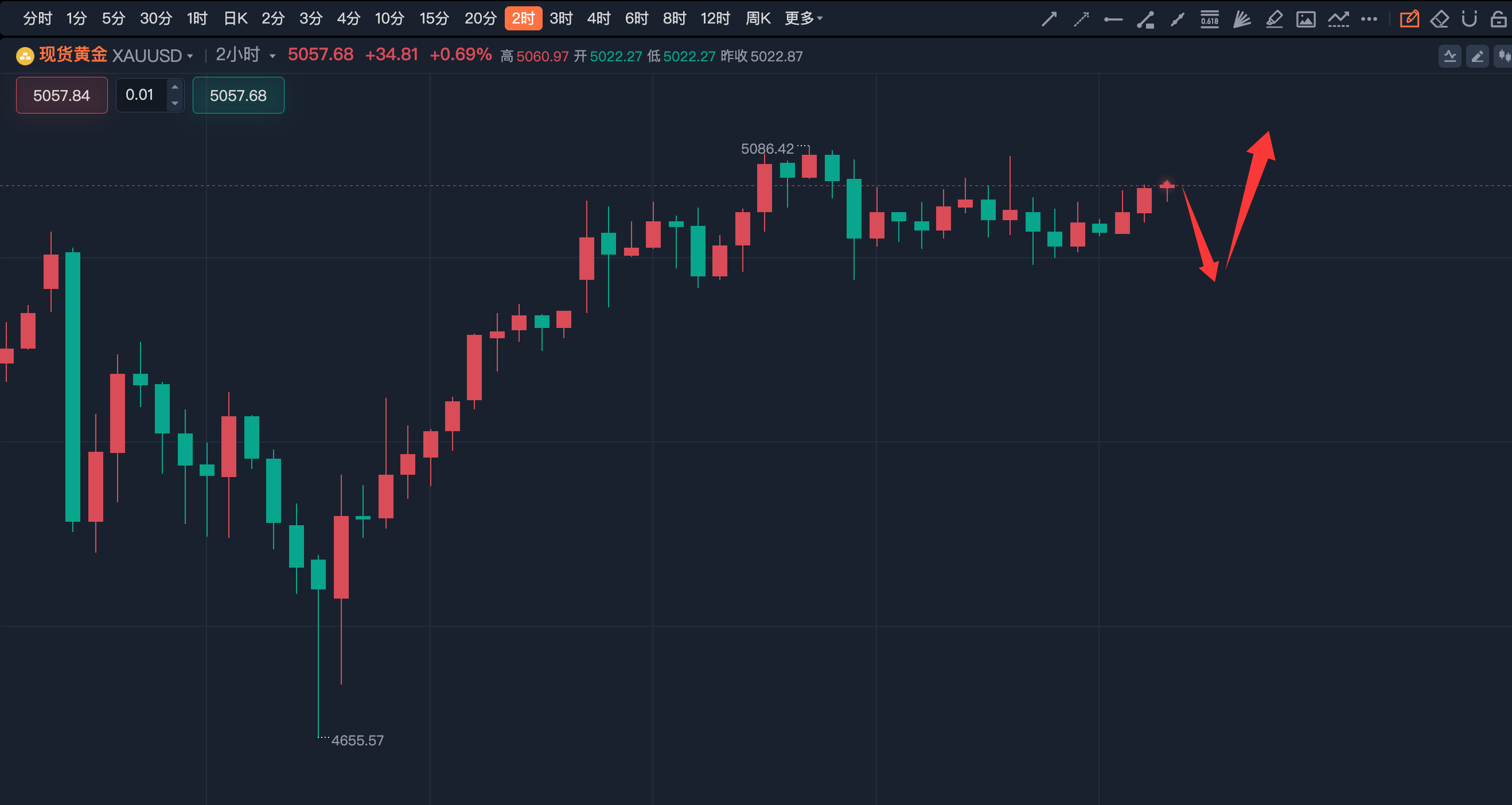The height and width of the screenshot is (805, 1512).
Task: Select the solid arrow line tool
Action: pyautogui.click(x=1049, y=19)
